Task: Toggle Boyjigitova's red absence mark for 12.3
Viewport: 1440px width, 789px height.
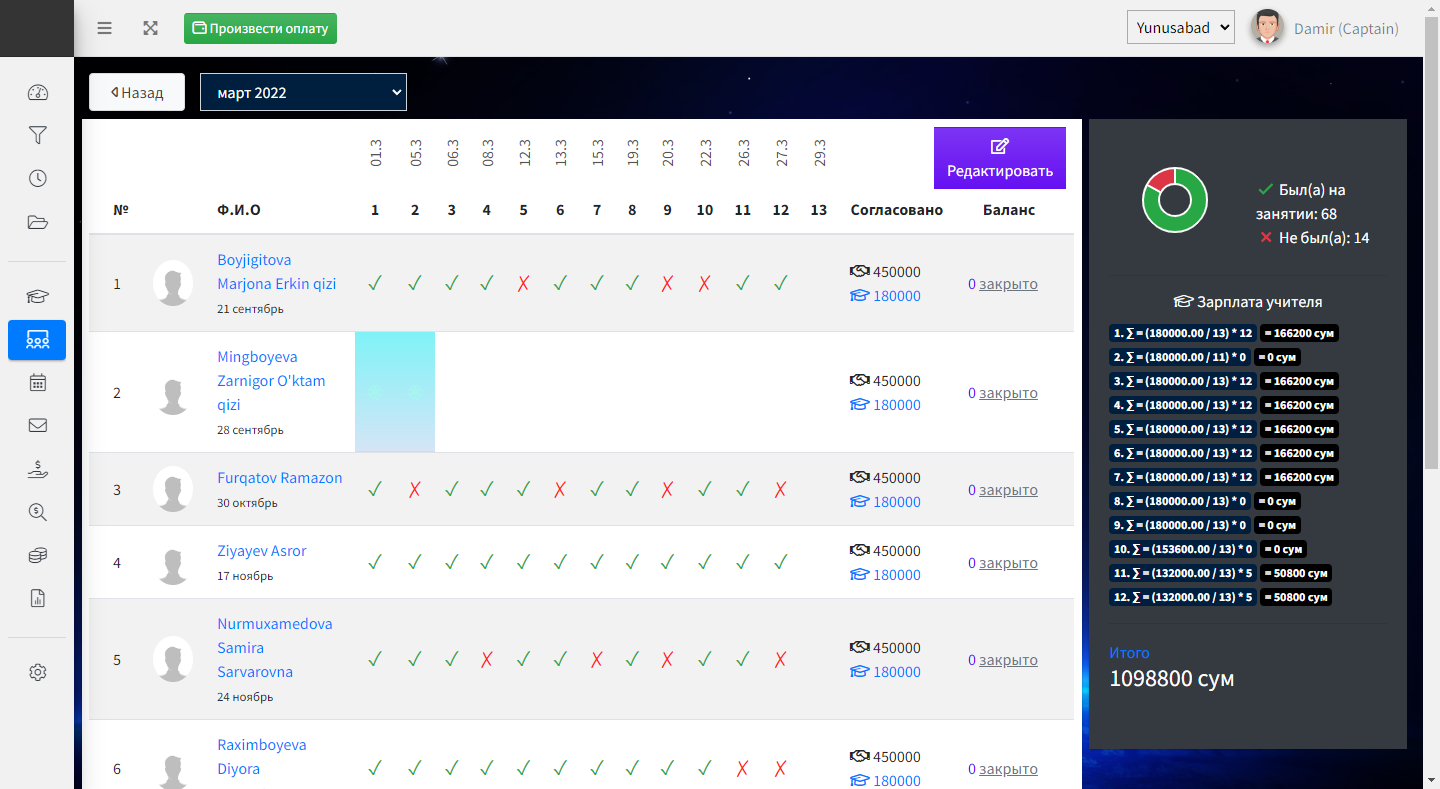Action: coord(523,284)
